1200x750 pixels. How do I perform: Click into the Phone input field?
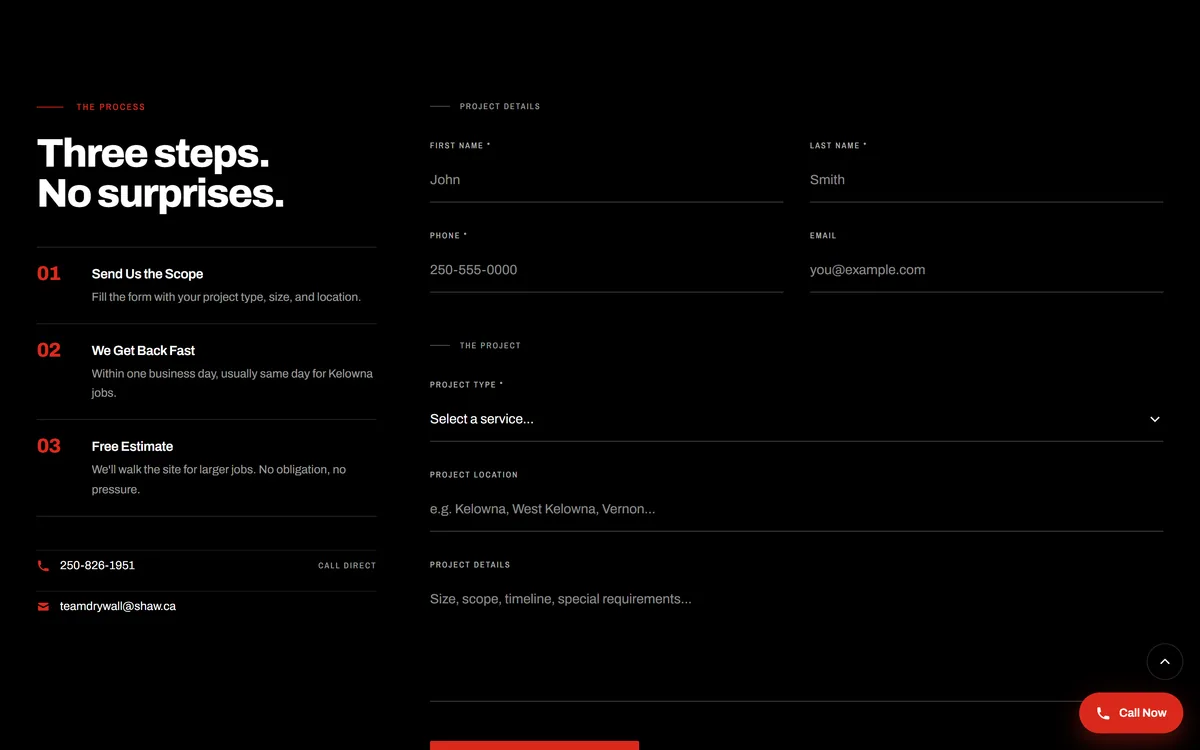pos(606,270)
